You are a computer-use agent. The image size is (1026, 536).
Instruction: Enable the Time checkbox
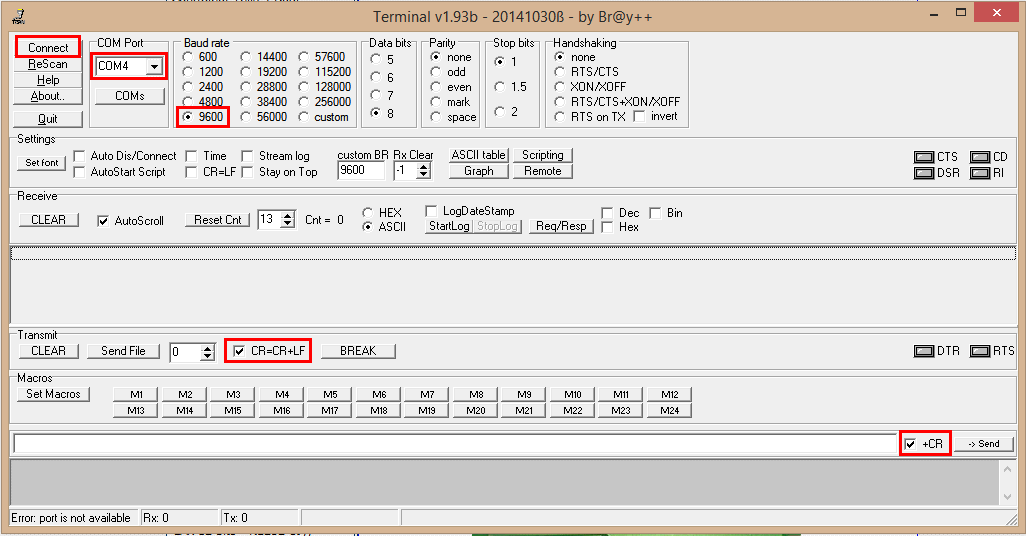(x=192, y=156)
